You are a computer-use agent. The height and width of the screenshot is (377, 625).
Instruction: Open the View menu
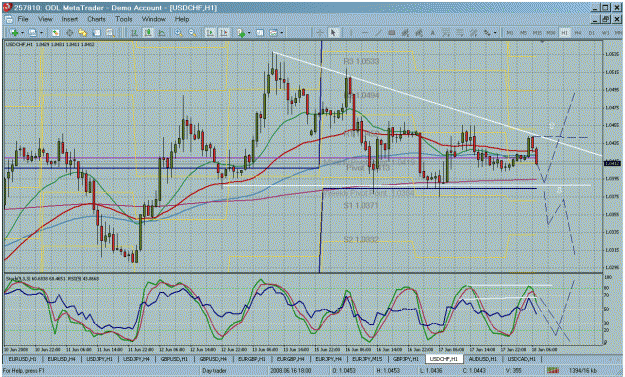(45, 19)
